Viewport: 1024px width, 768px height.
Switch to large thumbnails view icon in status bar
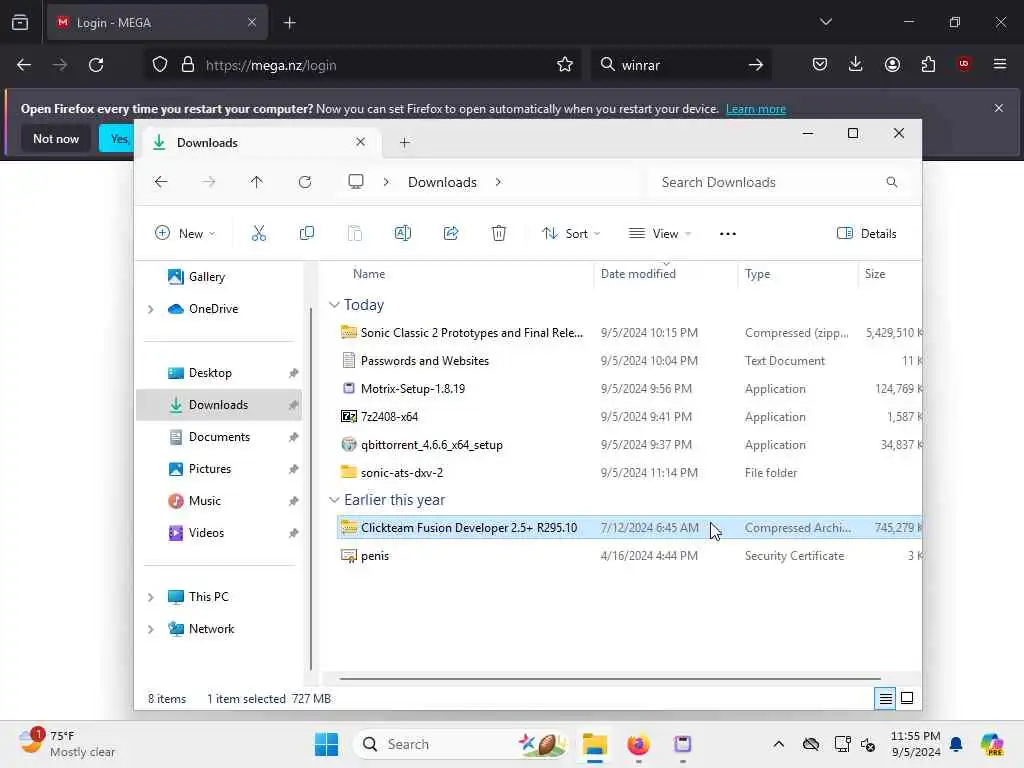[907, 698]
